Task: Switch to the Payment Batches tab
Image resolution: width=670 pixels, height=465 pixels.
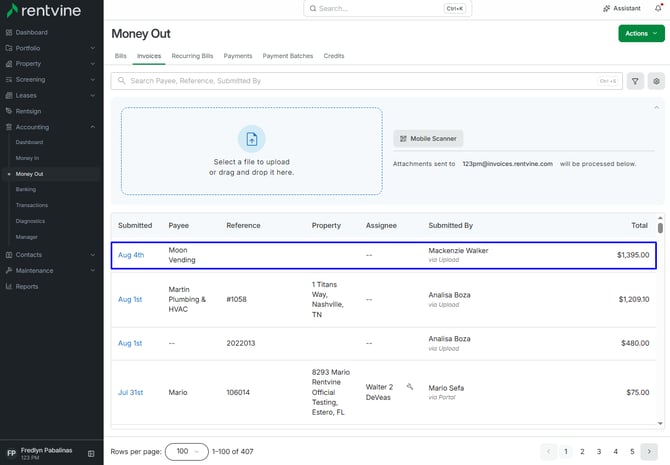Action: pyautogui.click(x=288, y=56)
